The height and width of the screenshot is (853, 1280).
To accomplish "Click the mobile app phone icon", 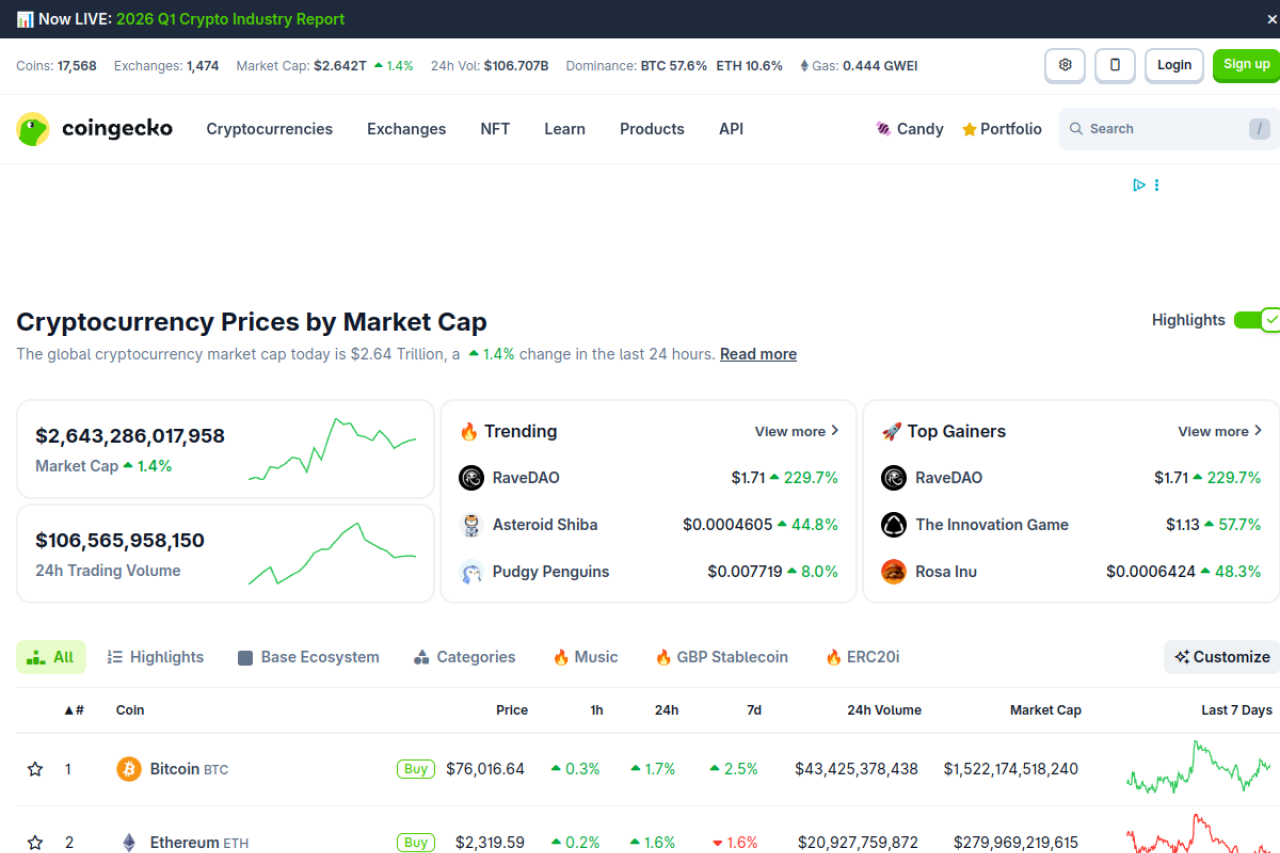I will click(1115, 65).
